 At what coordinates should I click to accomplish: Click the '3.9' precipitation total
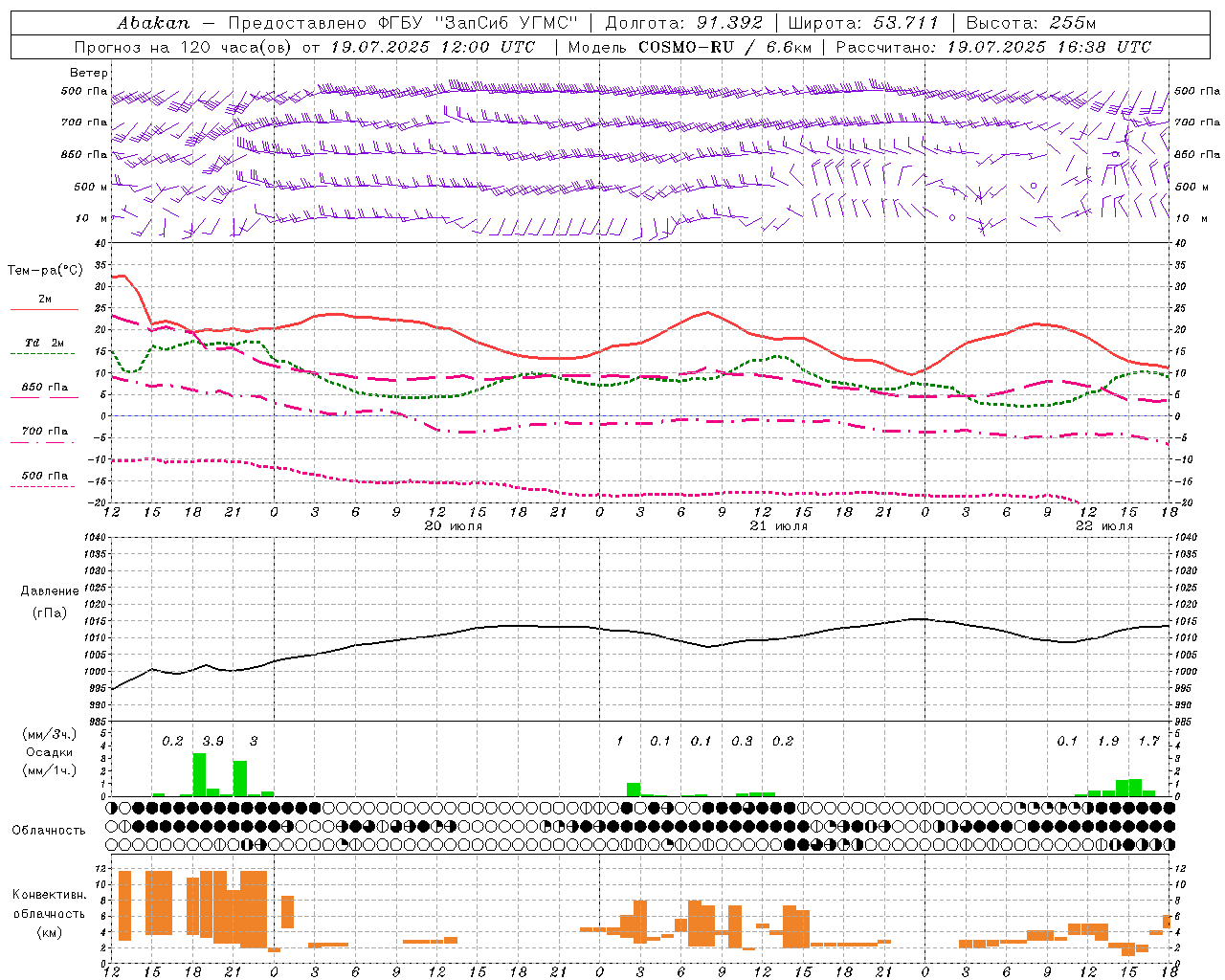[212, 741]
